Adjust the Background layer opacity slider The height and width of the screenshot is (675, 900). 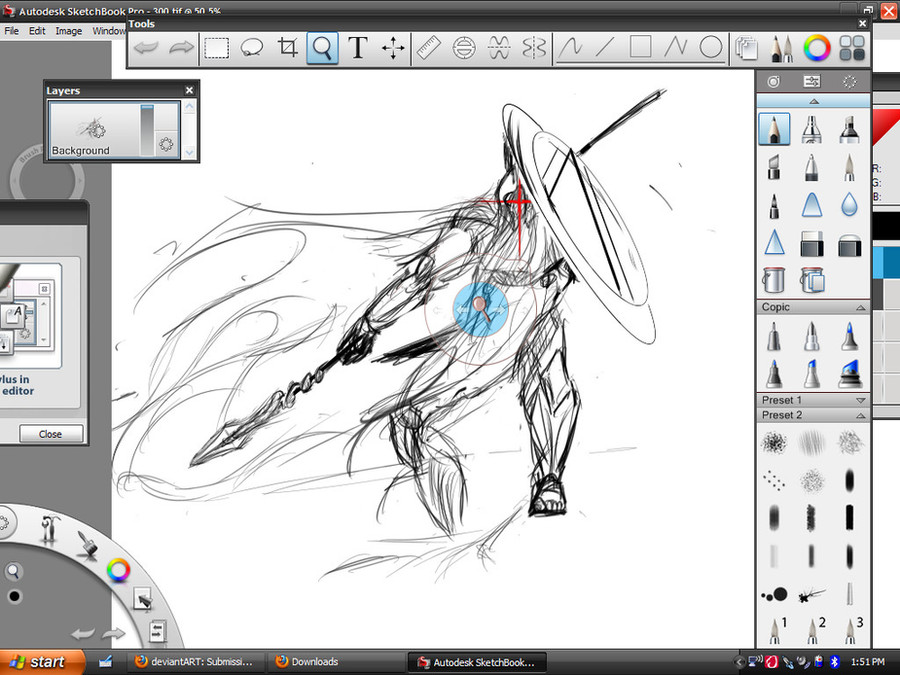pos(147,130)
